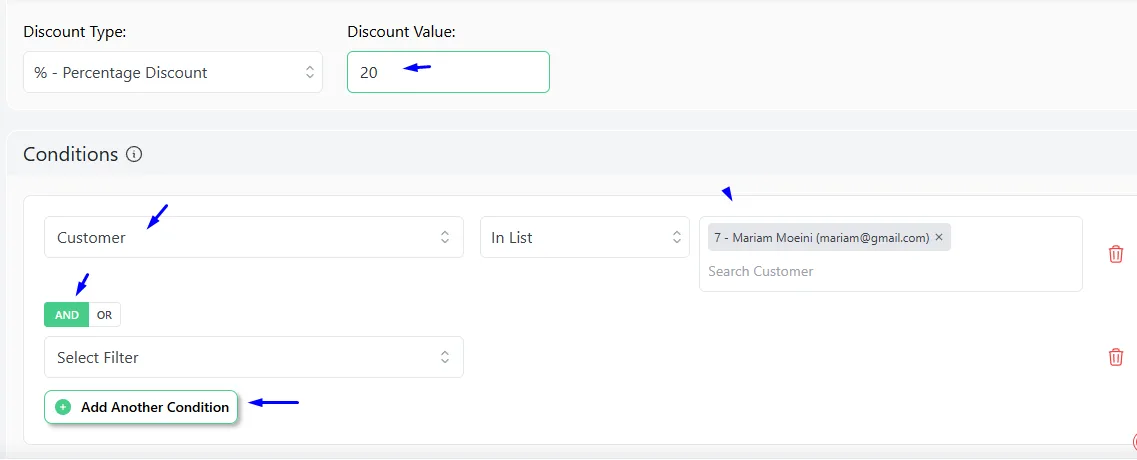Click Add Another Condition button
Viewport: 1137px width, 460px height.
(x=141, y=407)
